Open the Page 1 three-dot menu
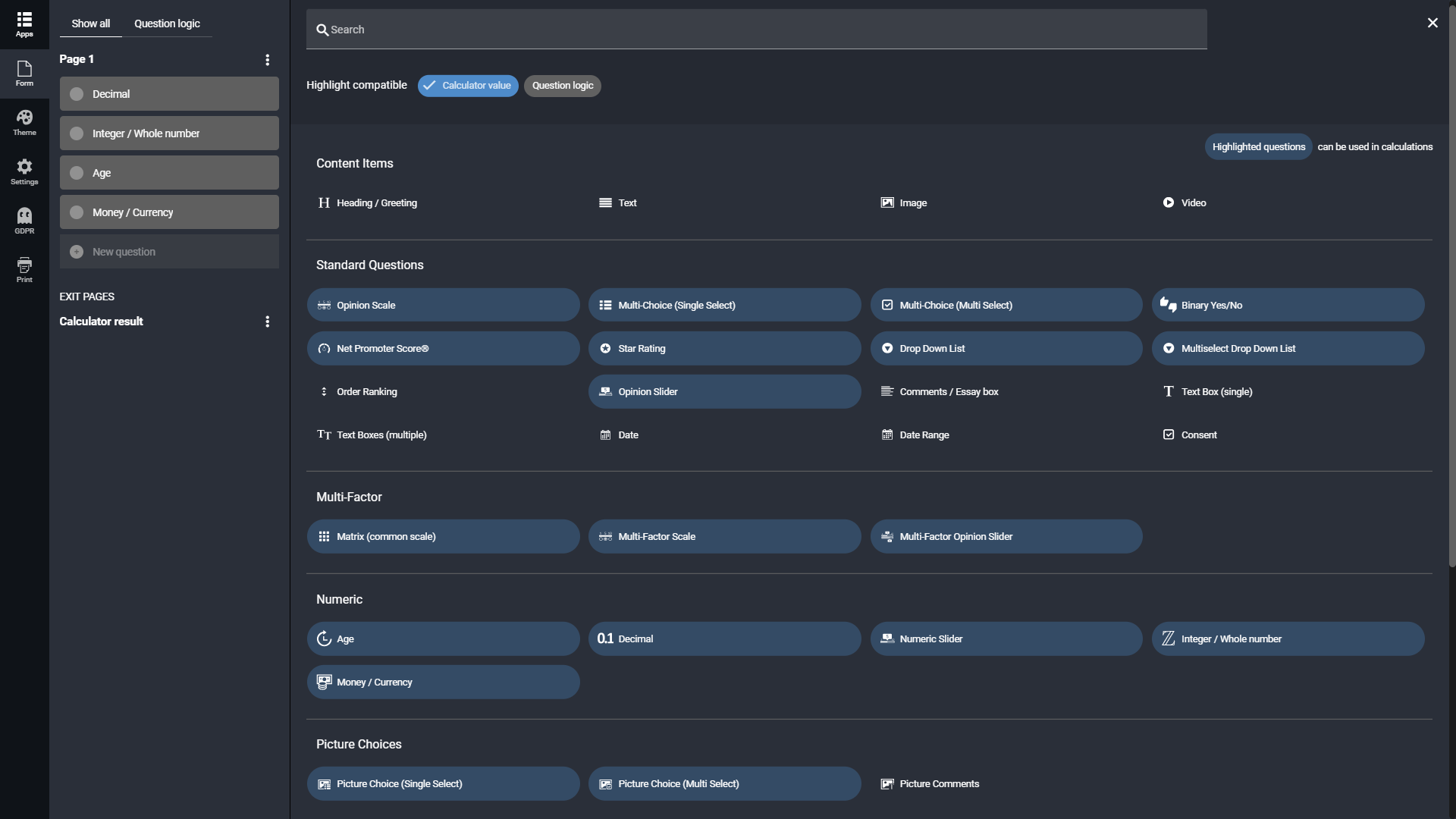The height and width of the screenshot is (819, 1456). [x=267, y=60]
